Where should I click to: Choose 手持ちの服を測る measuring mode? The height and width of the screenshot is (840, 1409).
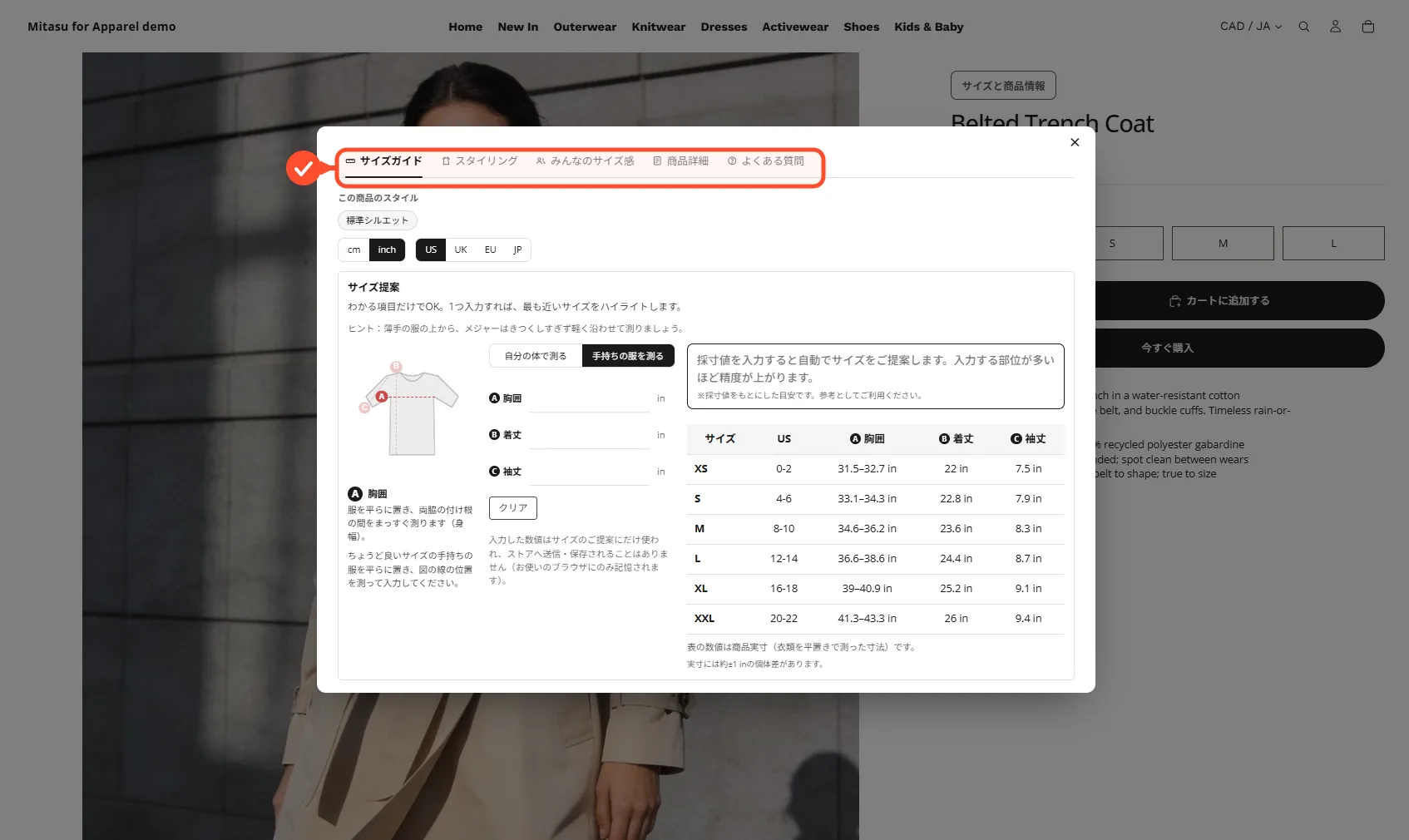(x=628, y=356)
